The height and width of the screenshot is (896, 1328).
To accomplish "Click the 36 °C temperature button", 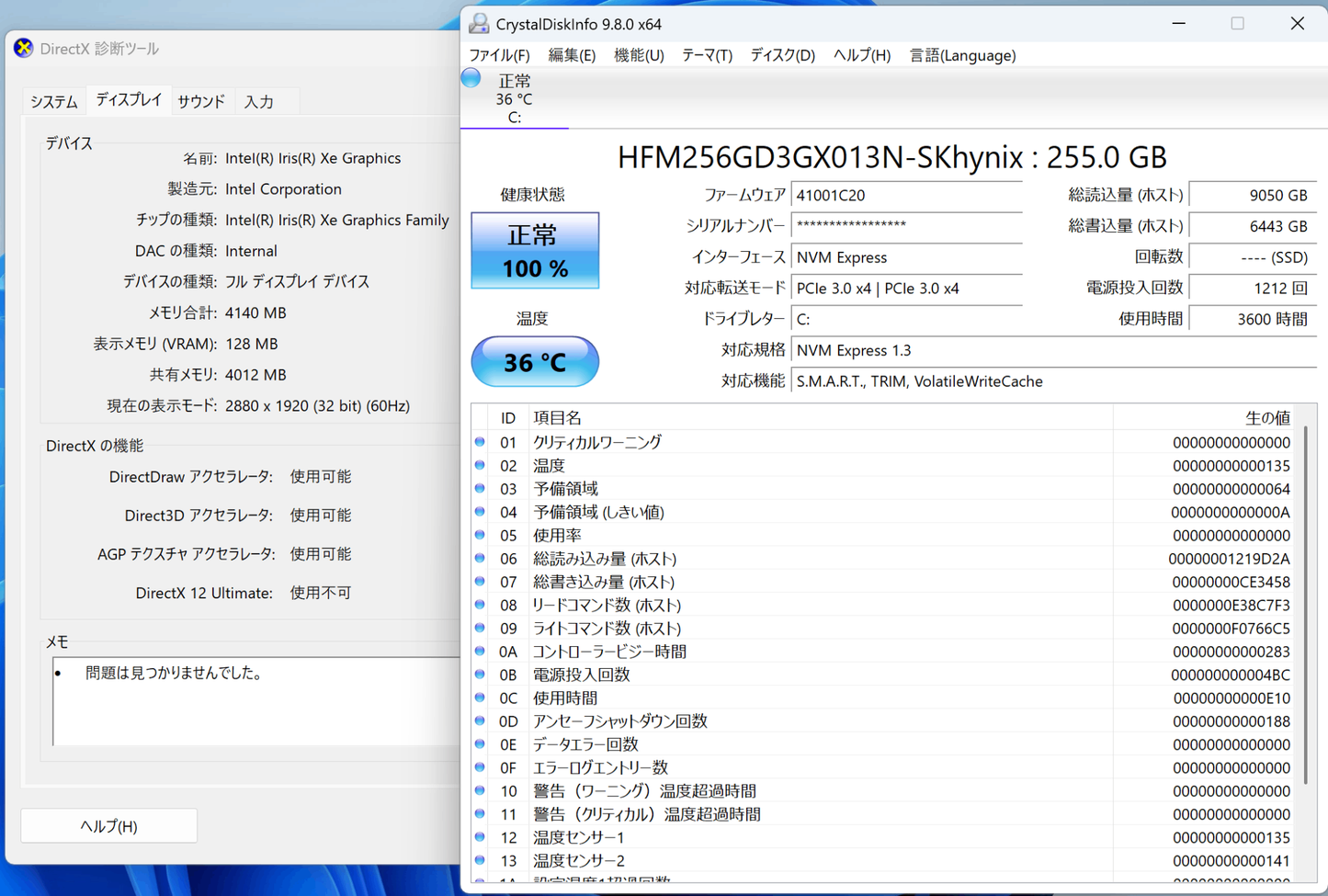I will [535, 362].
